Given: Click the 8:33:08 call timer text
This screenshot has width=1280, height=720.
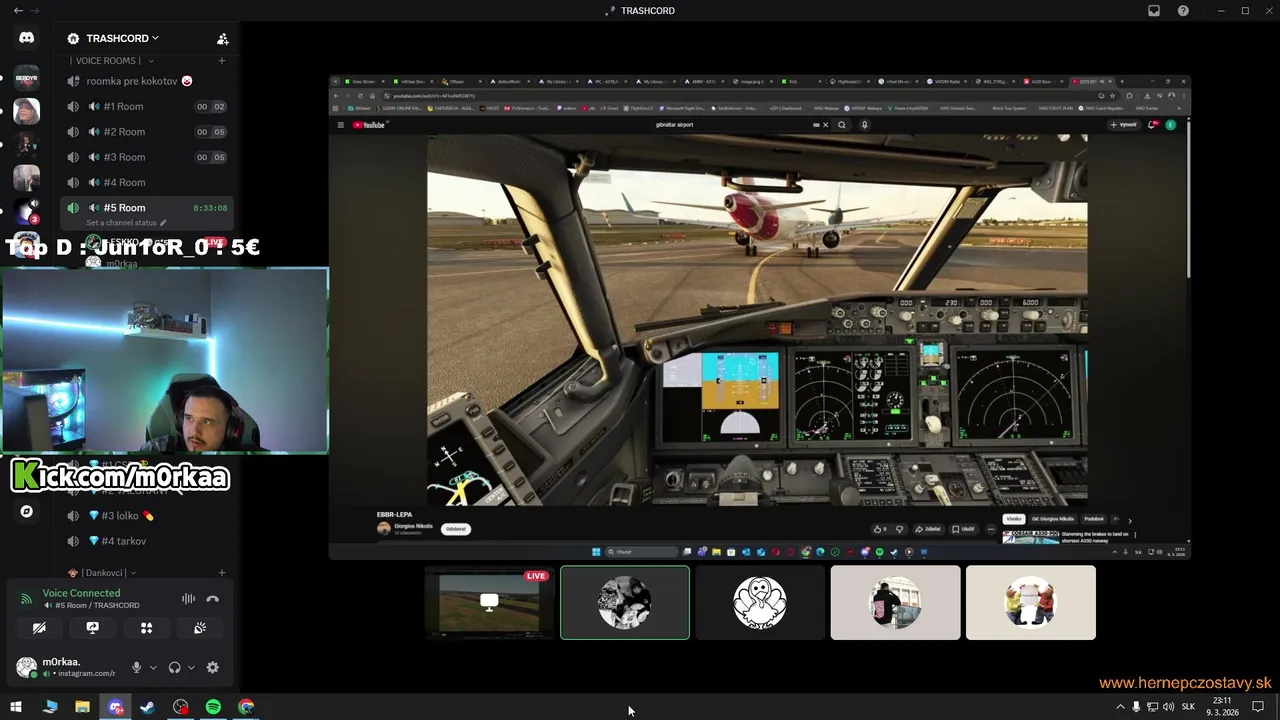Looking at the screenshot, I should coord(210,208).
